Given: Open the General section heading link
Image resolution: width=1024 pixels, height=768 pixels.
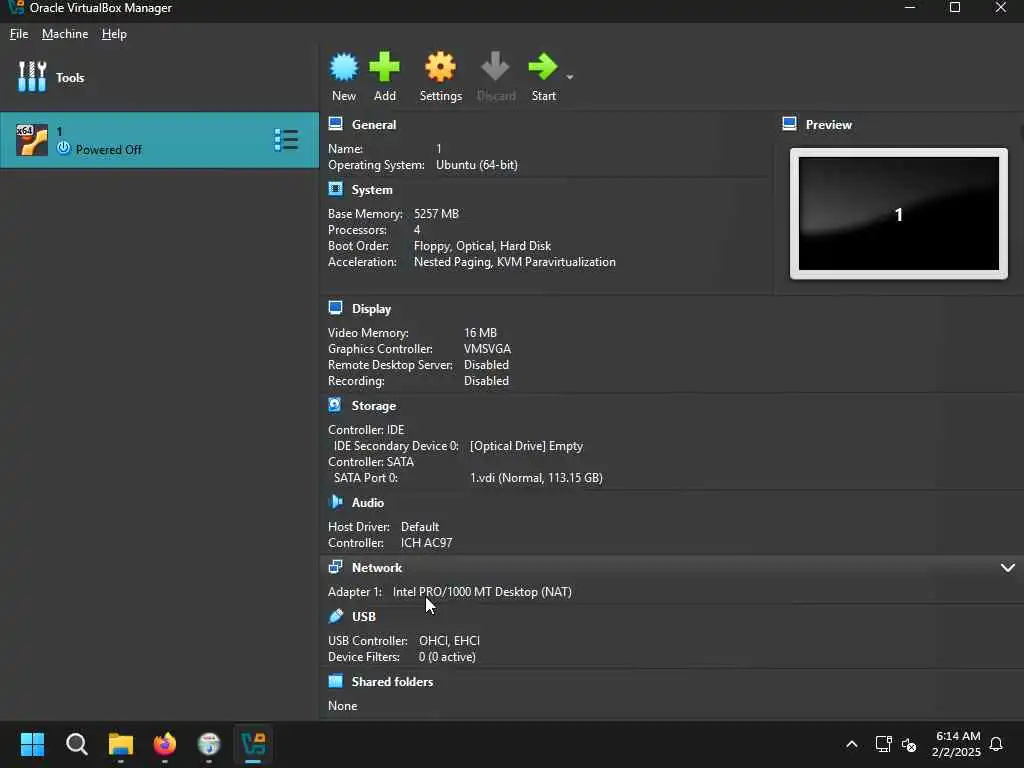Looking at the screenshot, I should [374, 125].
